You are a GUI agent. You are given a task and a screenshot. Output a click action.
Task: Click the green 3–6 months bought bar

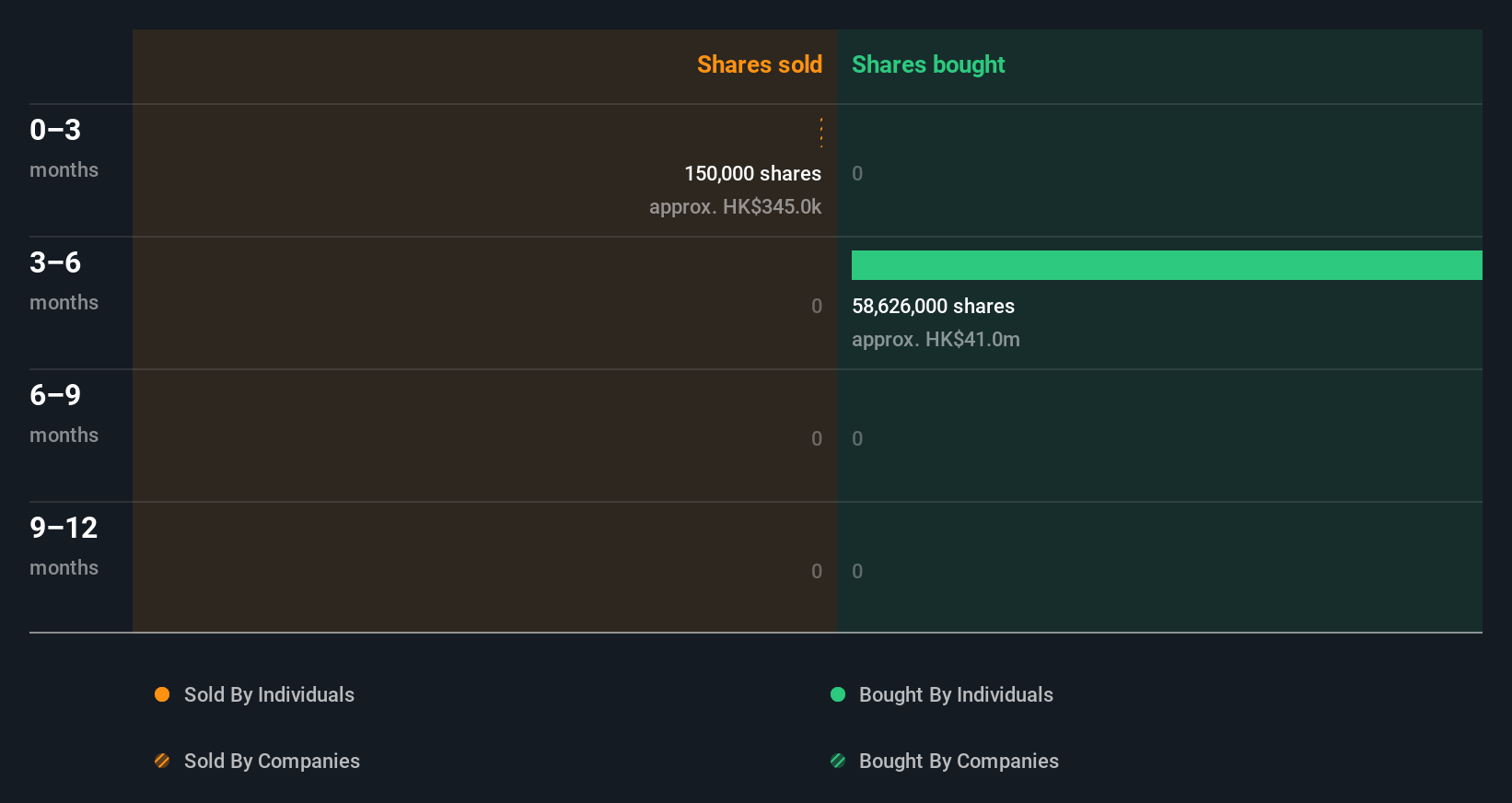tap(1167, 265)
